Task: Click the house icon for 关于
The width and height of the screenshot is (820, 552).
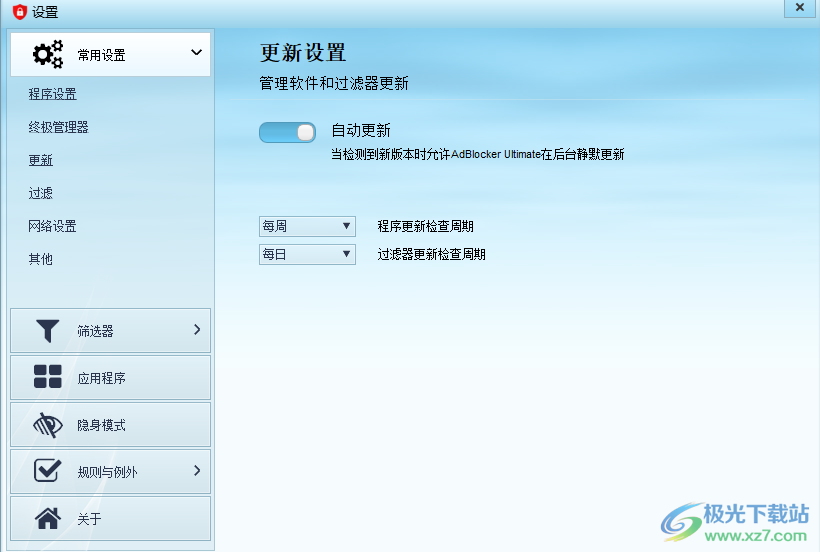Action: click(48, 518)
